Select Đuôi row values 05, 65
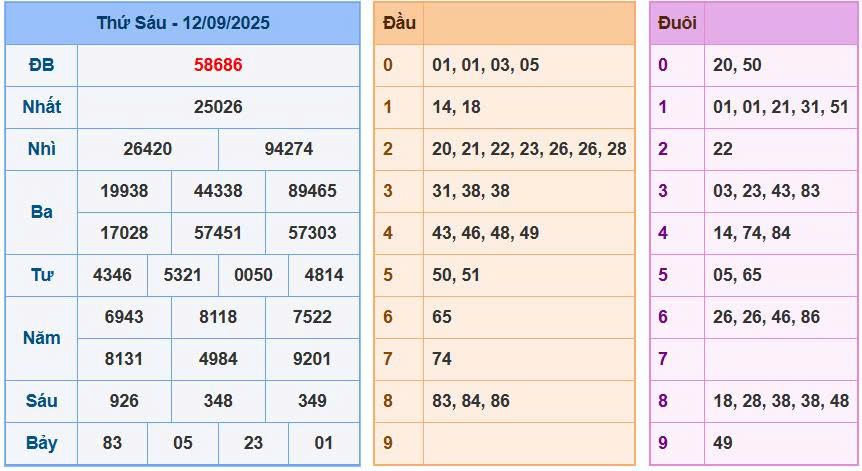The height and width of the screenshot is (471, 862). [x=737, y=275]
